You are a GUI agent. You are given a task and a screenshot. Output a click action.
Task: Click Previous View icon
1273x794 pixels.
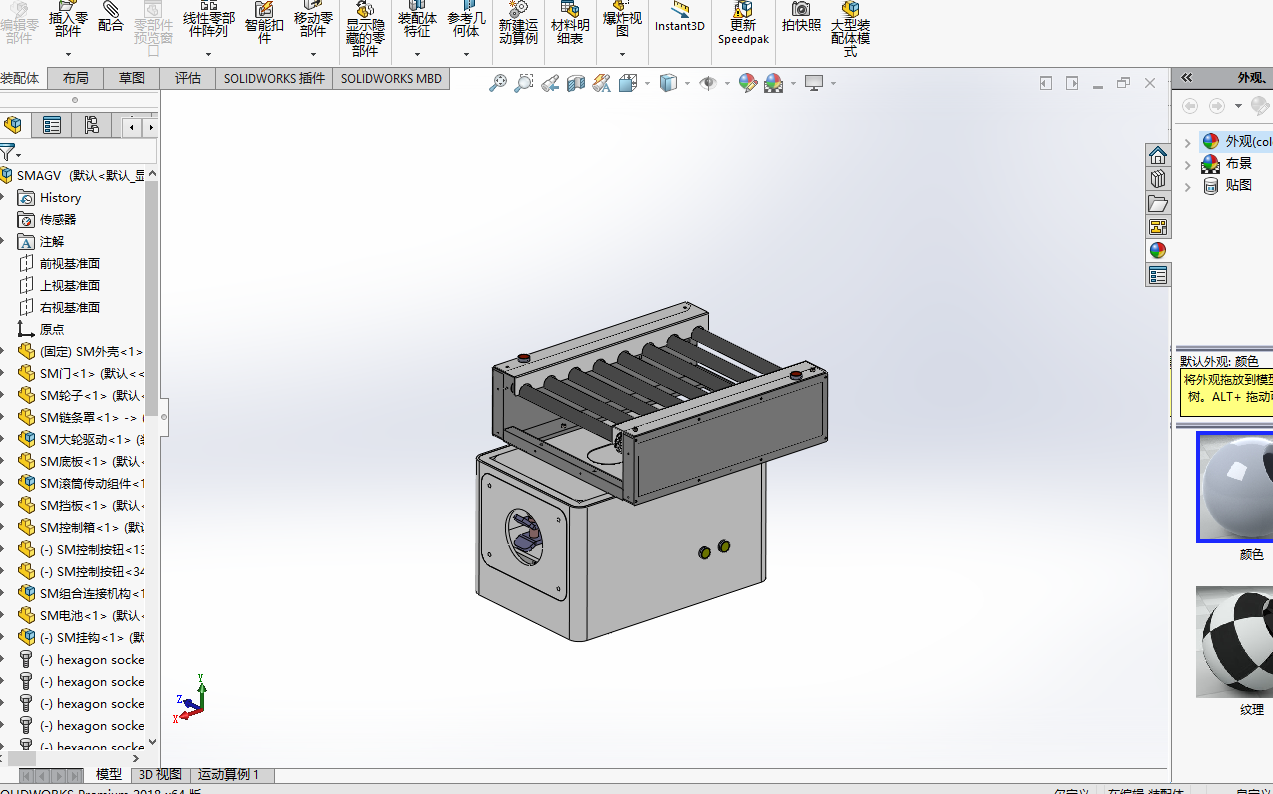coord(549,84)
